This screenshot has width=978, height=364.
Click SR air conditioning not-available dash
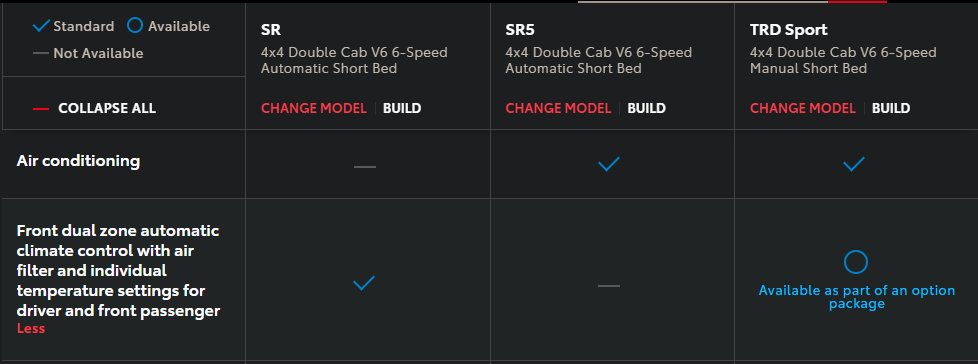364,167
